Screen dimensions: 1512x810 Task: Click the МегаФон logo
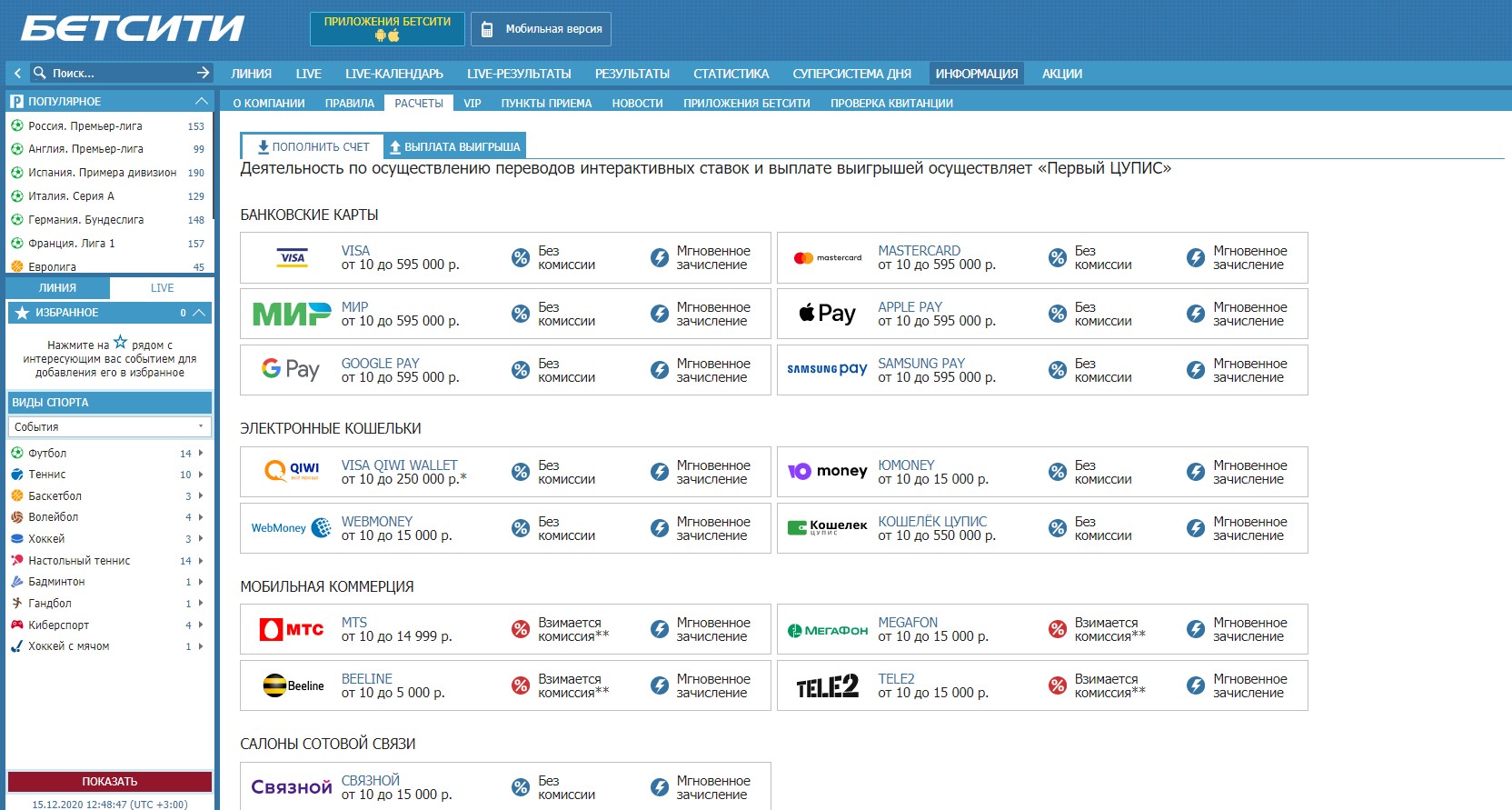tap(828, 630)
